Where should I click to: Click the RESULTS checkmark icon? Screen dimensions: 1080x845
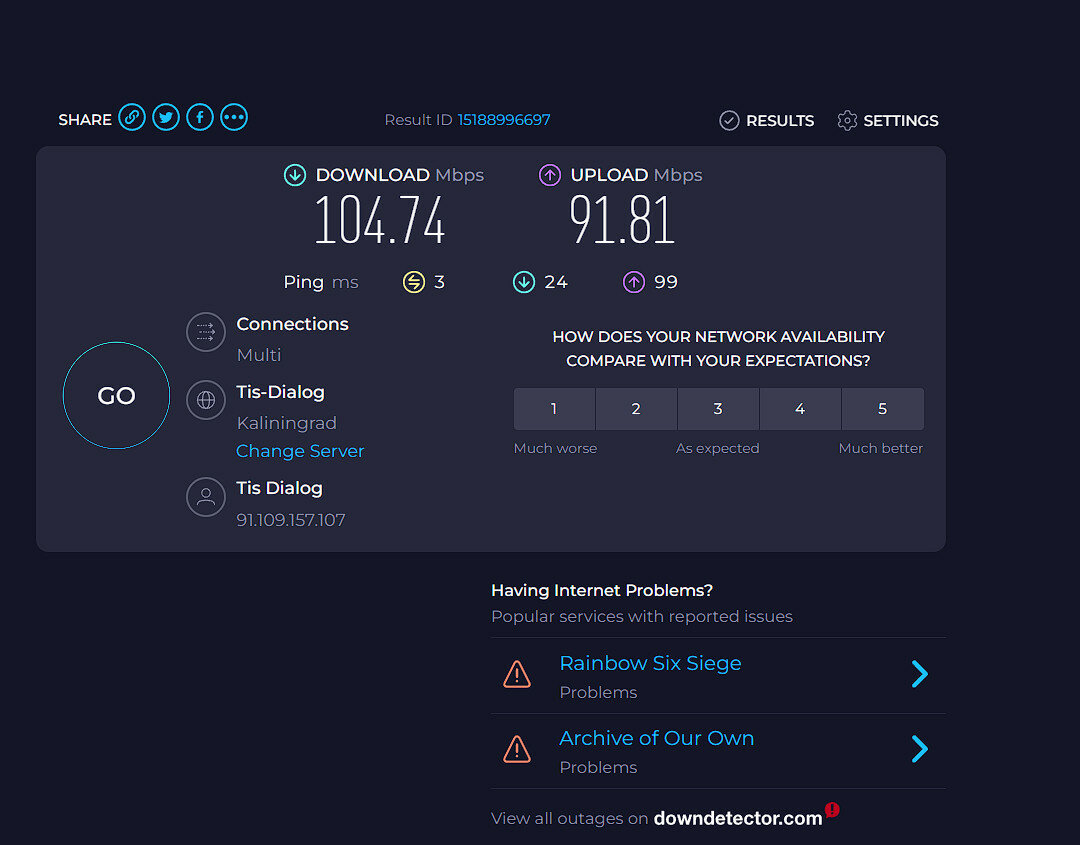(x=729, y=121)
